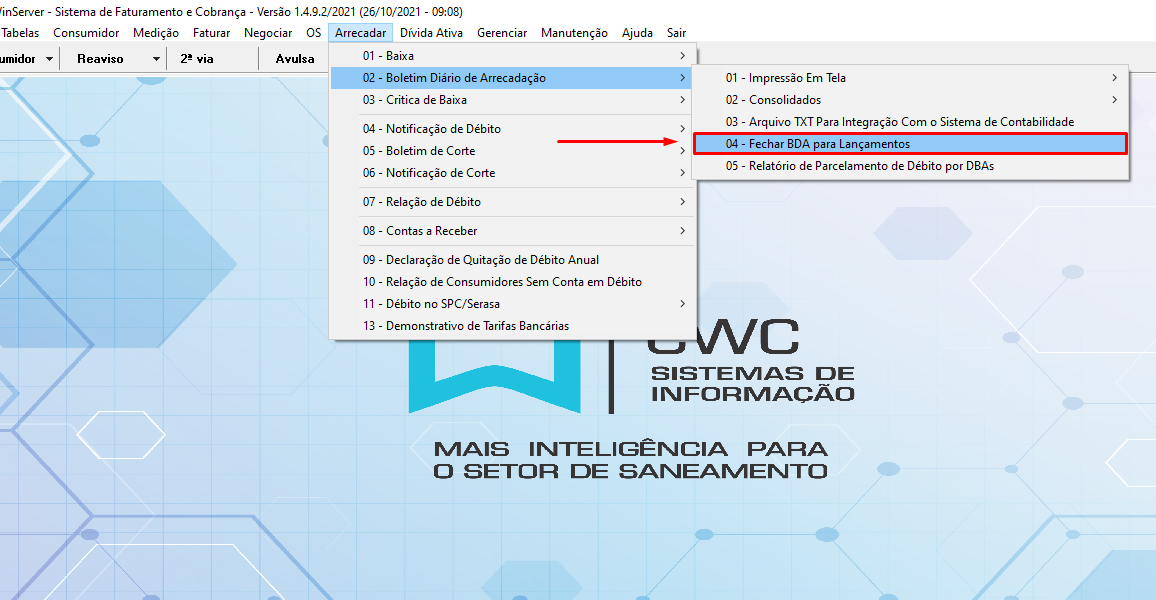The height and width of the screenshot is (600, 1156).
Task: Open the Gerenciar menu
Action: pos(502,33)
